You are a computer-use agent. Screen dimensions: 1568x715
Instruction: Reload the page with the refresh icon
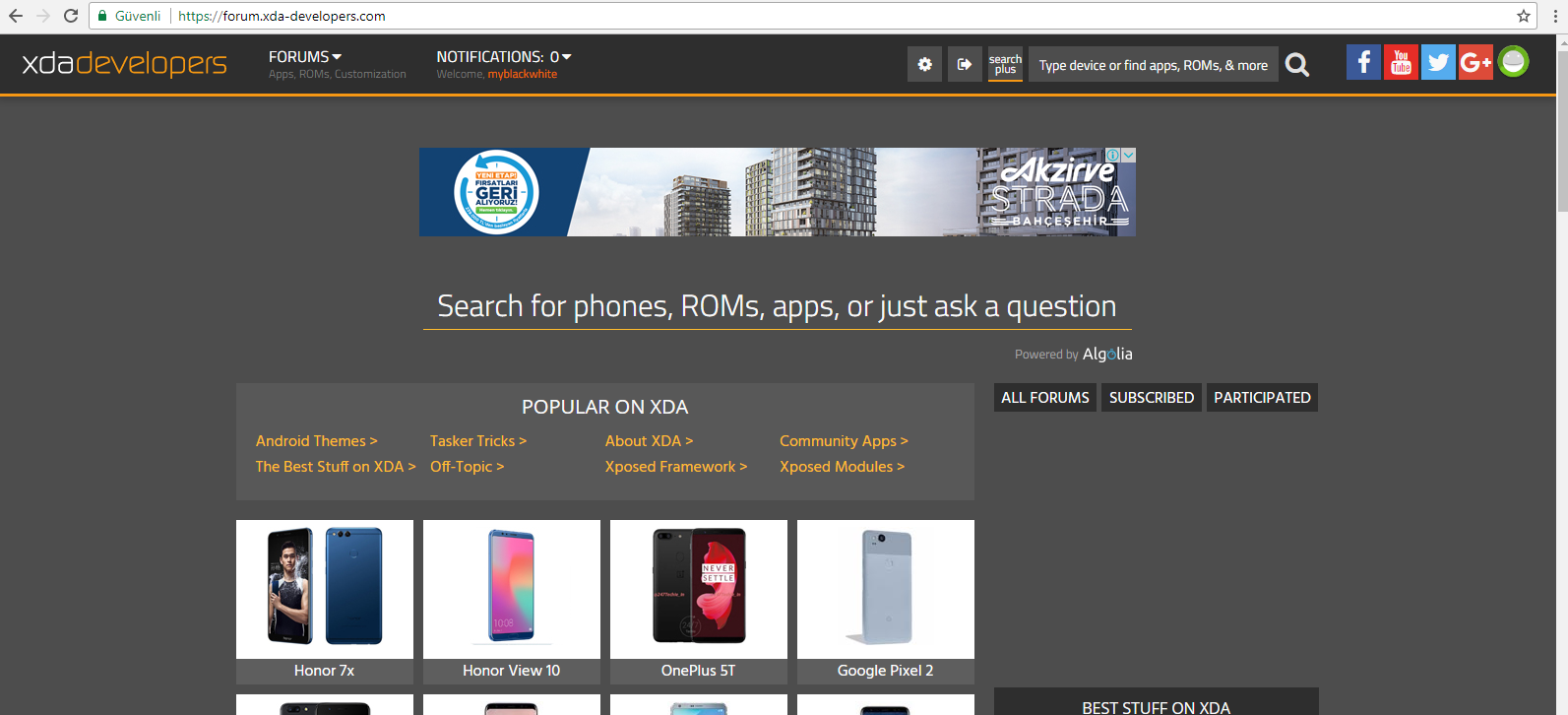click(x=71, y=16)
